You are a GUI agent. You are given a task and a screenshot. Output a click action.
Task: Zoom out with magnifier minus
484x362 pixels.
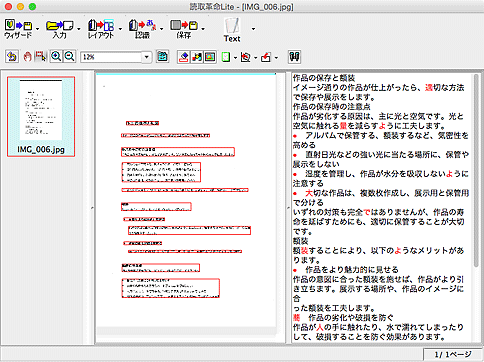pyautogui.click(x=70, y=57)
